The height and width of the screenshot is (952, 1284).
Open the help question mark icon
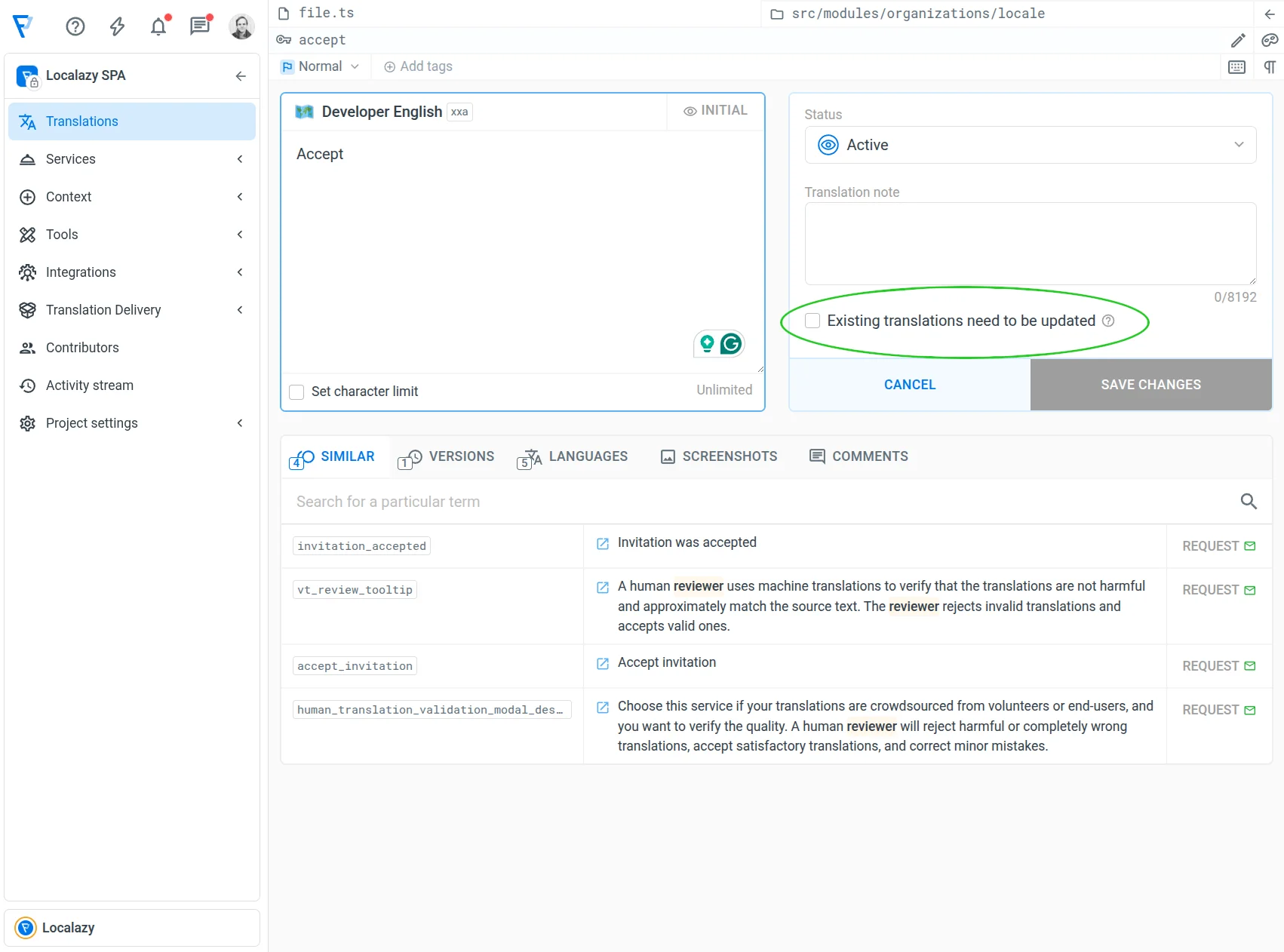(x=75, y=27)
